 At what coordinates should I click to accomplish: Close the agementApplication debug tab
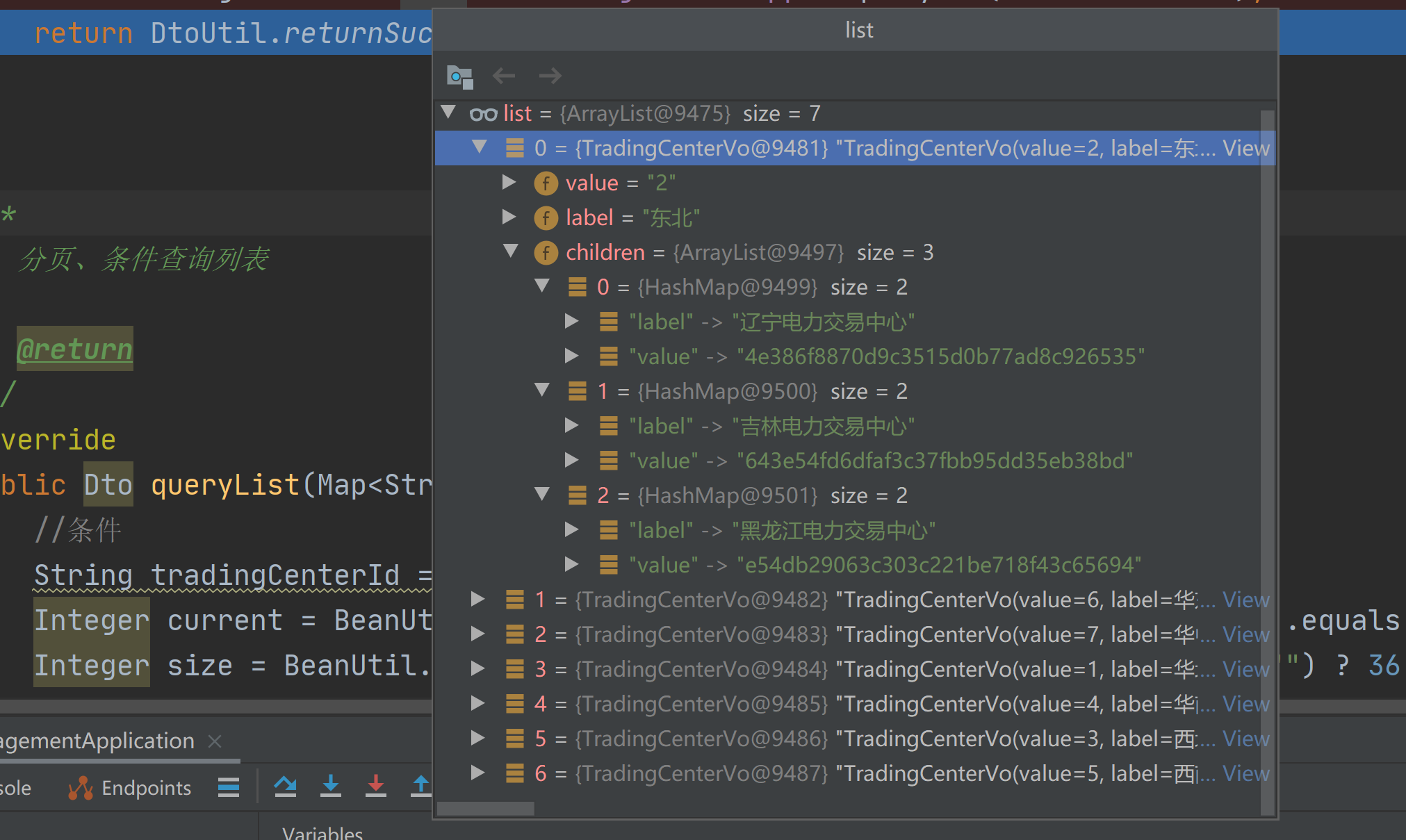click(215, 741)
